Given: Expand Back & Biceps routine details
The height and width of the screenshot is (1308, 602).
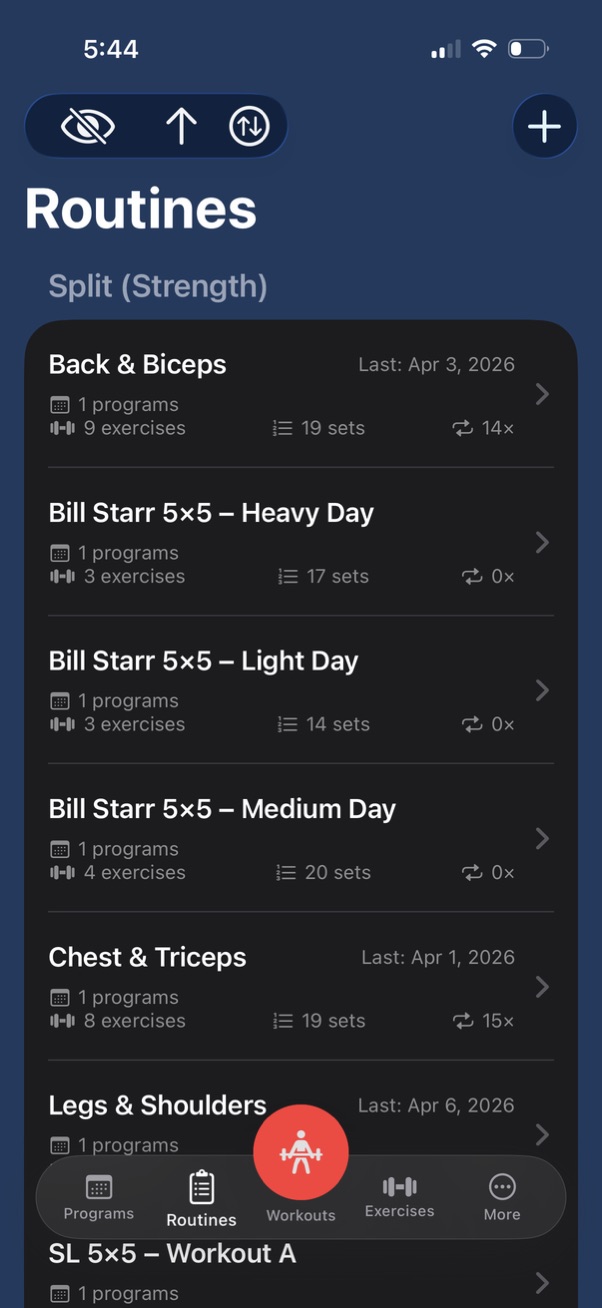Looking at the screenshot, I should tap(541, 394).
